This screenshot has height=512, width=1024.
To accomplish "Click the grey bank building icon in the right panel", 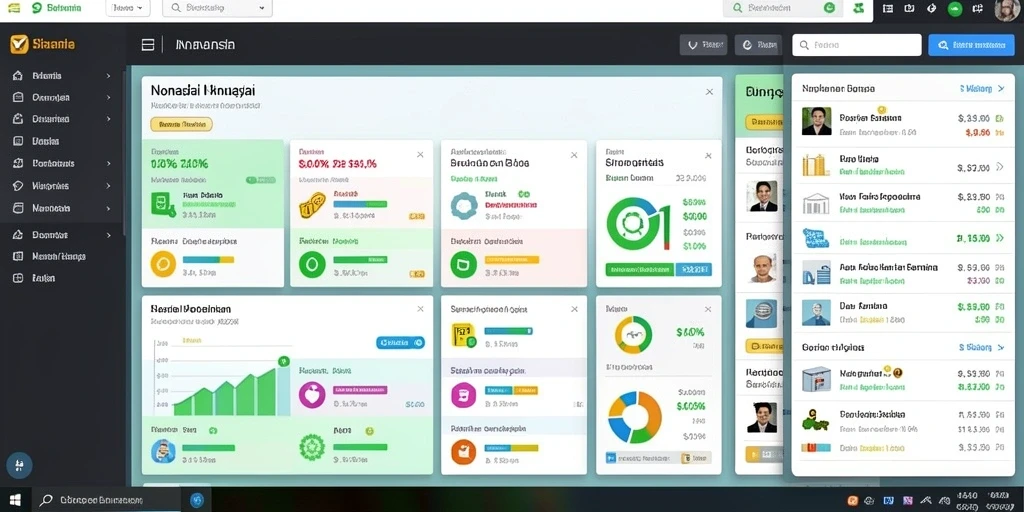I will (816, 203).
